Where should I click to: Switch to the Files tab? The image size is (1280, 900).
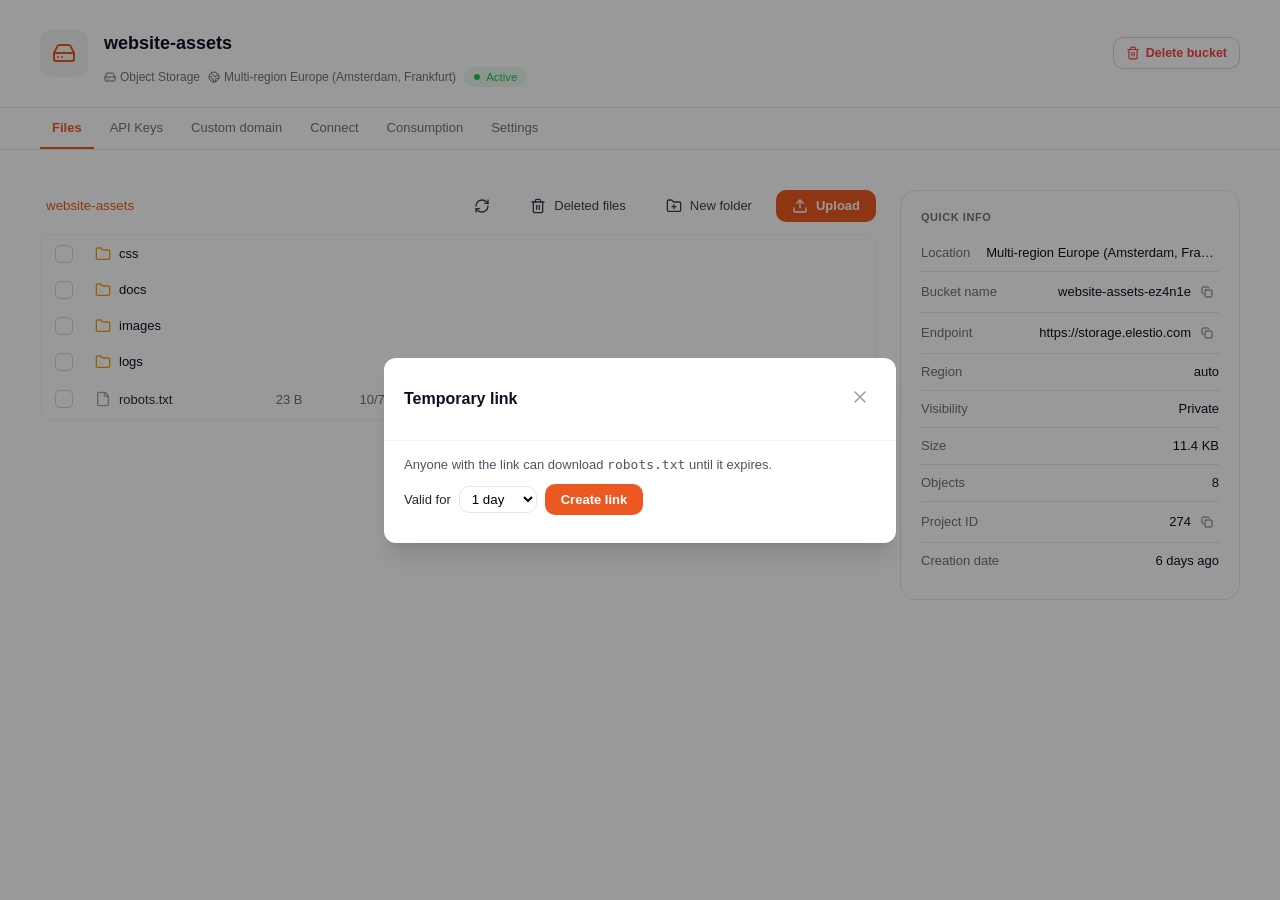(67, 128)
